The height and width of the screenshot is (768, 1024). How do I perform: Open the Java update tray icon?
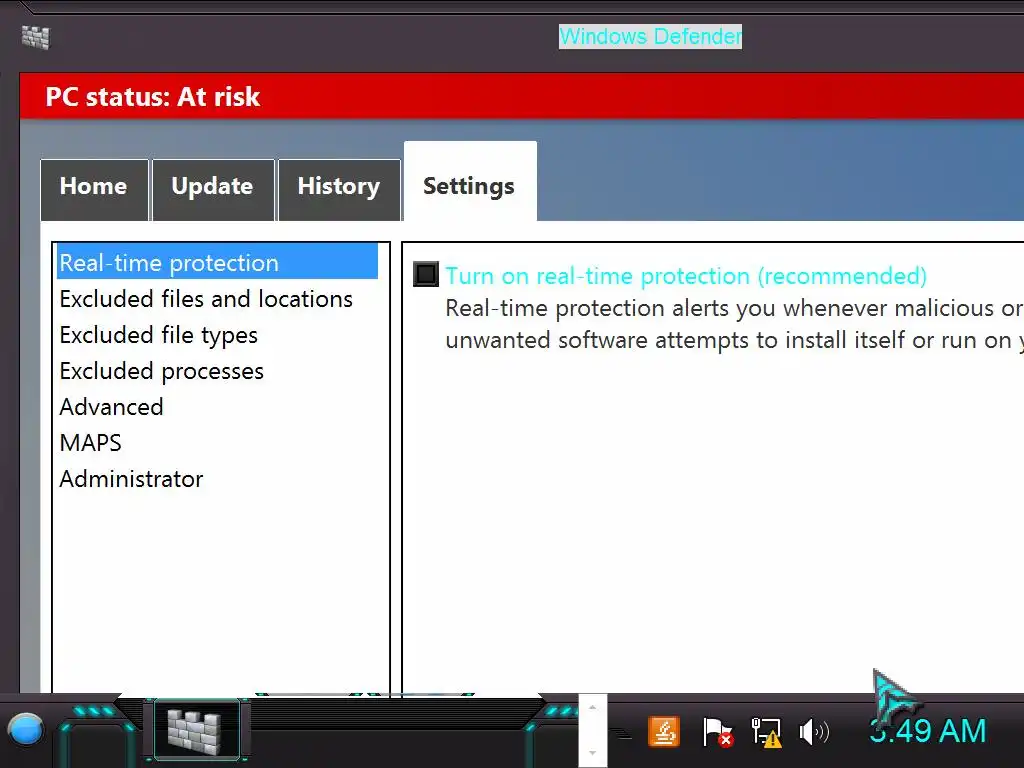pyautogui.click(x=664, y=731)
